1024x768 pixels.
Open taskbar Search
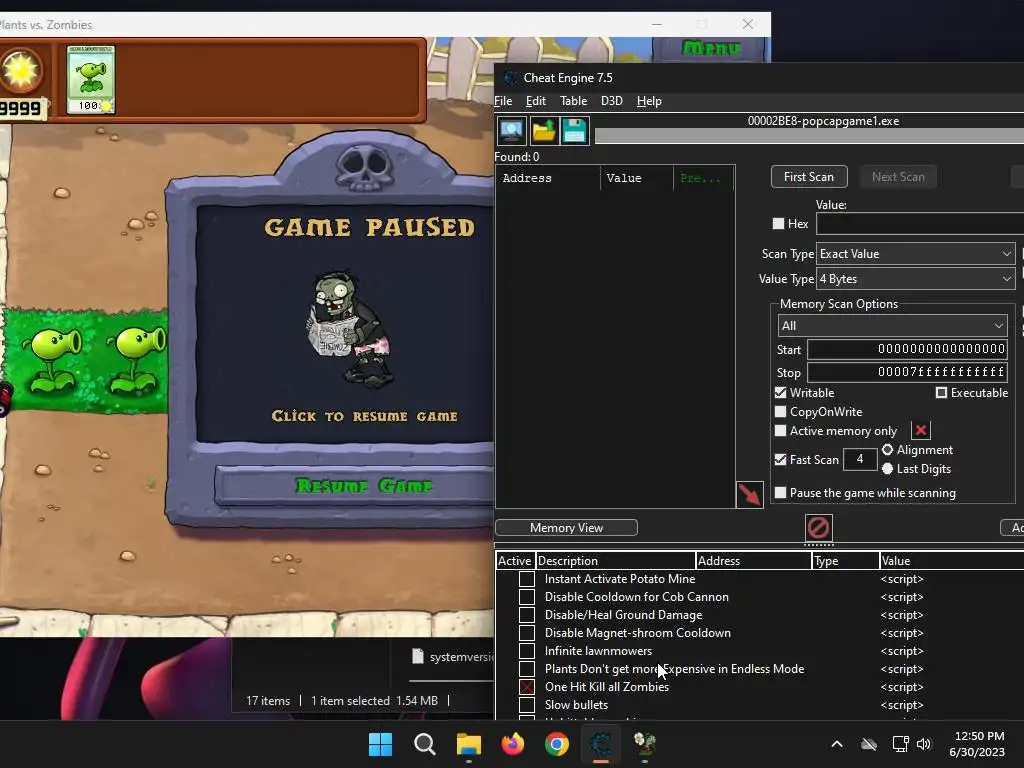tap(424, 744)
